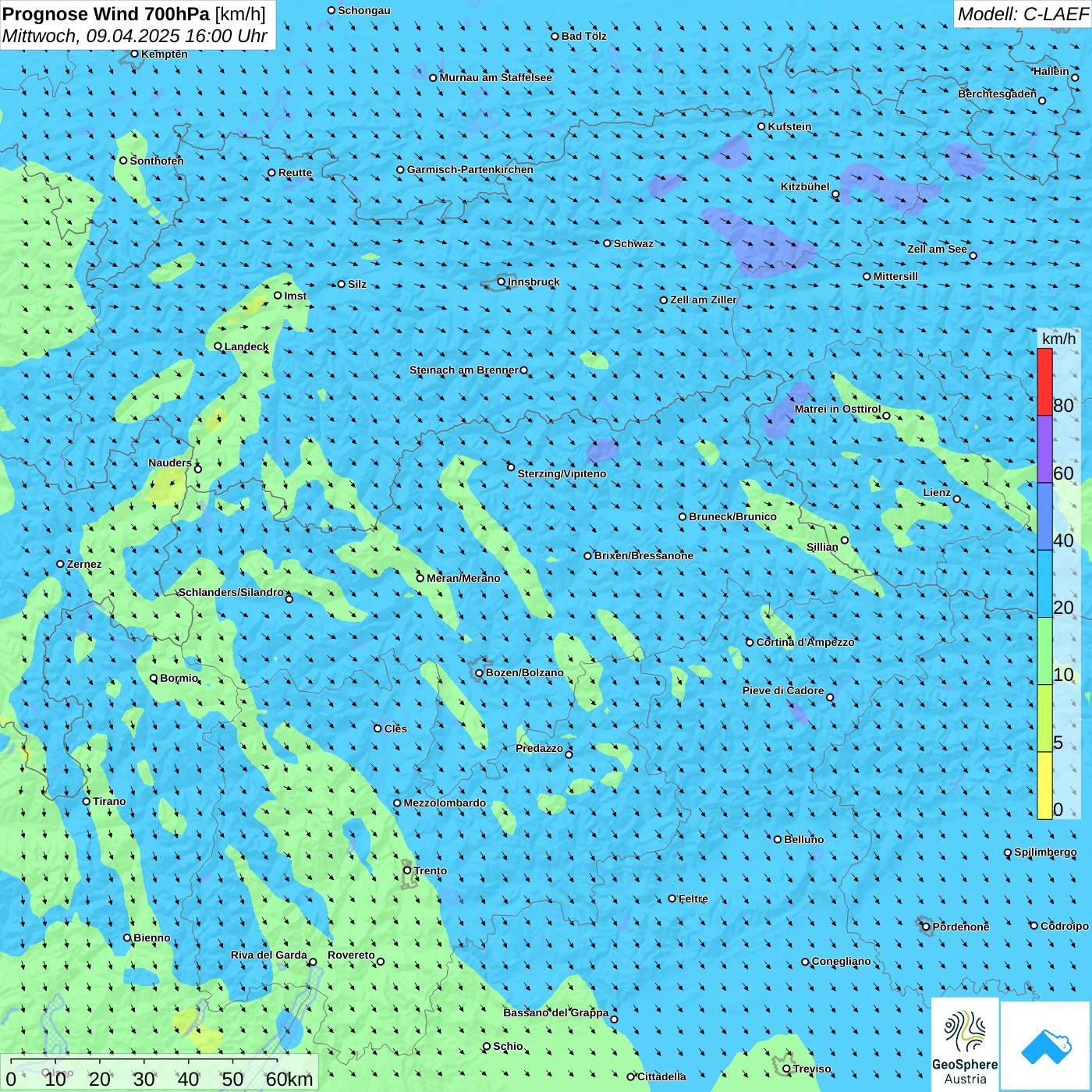Screen dimensions: 1092x1092
Task: Select the Pordenone city label
Action: click(x=961, y=927)
